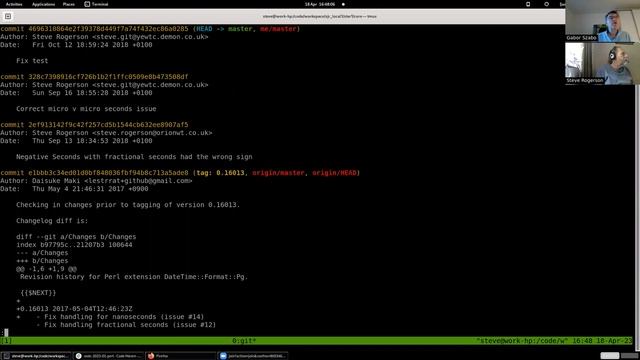Switch to the Firefox taskbar entry
Screen dimensions: 640x360
(x=181, y=356)
